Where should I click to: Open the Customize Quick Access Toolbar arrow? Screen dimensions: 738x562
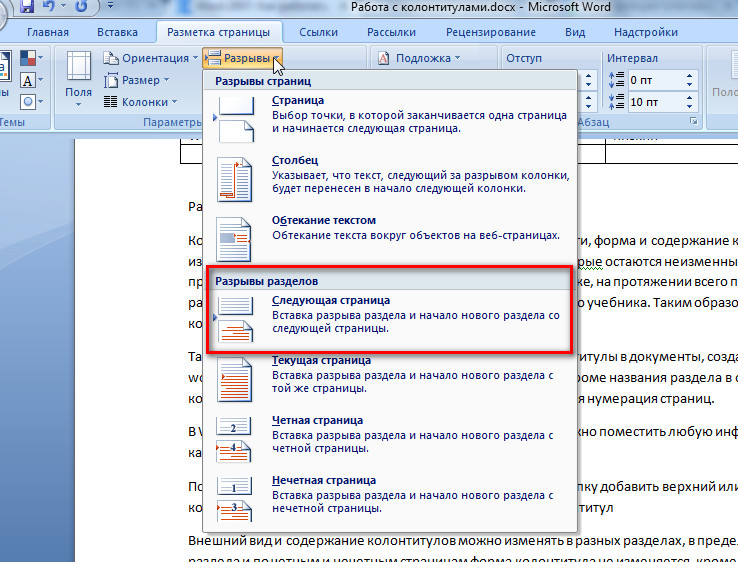[110, 6]
